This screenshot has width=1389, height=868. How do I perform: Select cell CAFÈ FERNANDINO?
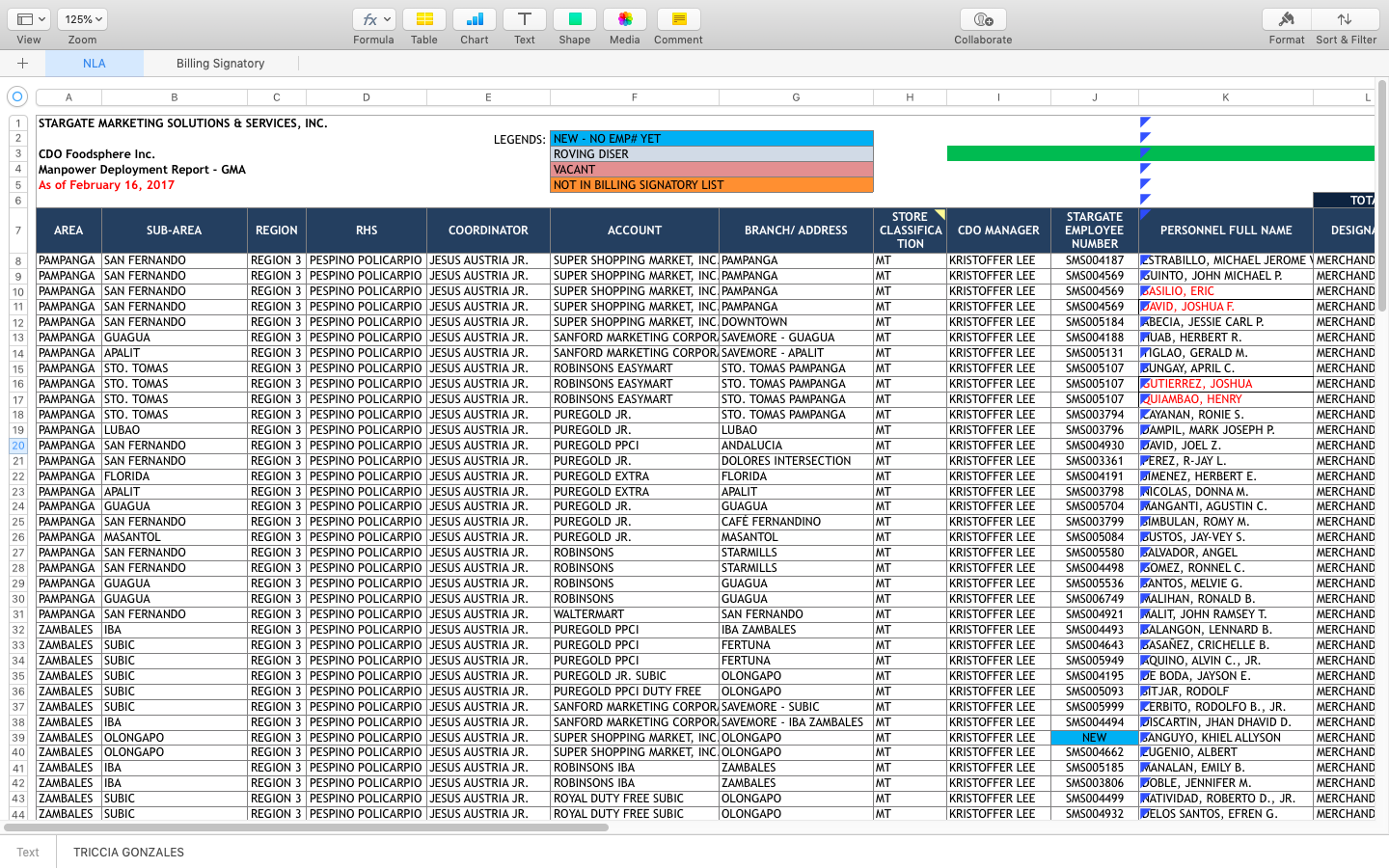coord(796,522)
